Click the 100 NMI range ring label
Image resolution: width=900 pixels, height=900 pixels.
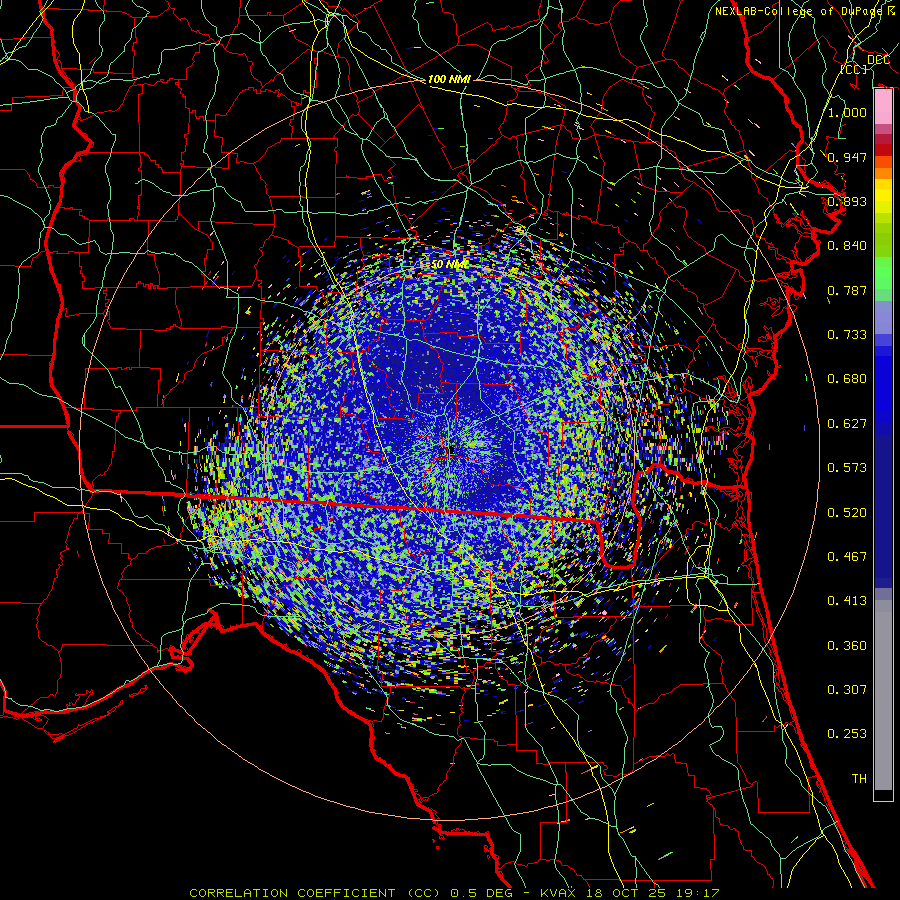coord(449,79)
